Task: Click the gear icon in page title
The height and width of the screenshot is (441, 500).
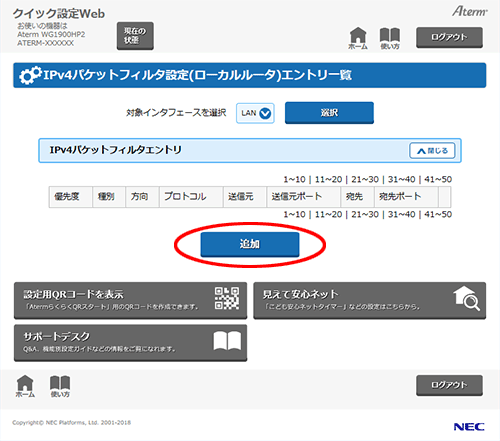Action: click(x=30, y=75)
